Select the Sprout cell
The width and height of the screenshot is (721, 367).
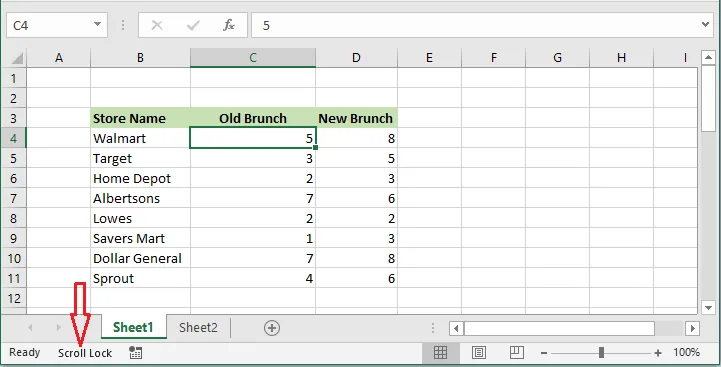pyautogui.click(x=140, y=278)
